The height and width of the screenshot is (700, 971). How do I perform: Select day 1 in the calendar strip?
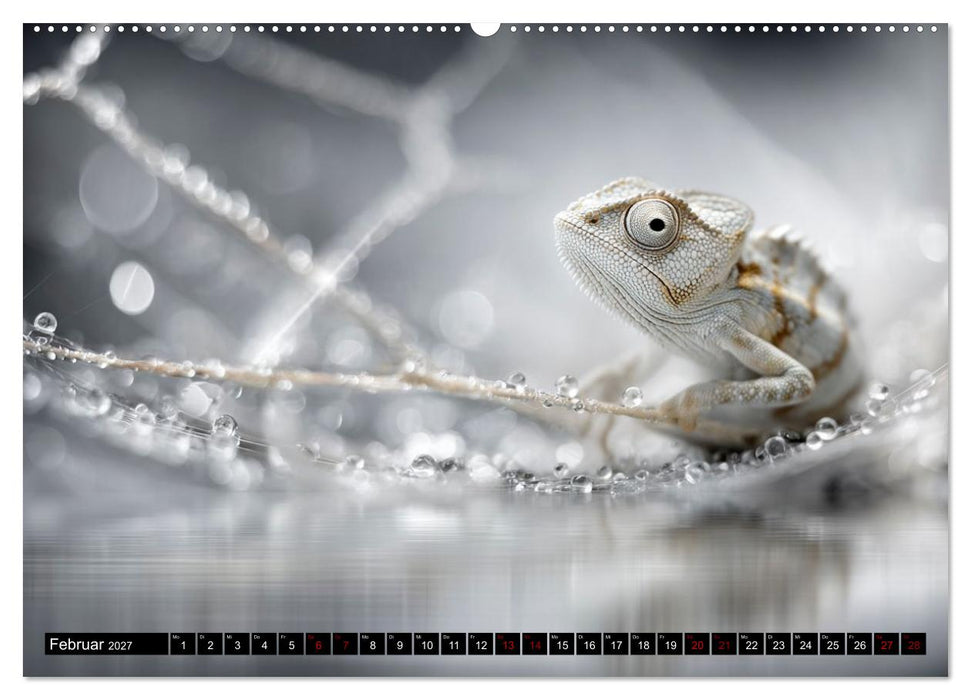[183, 644]
